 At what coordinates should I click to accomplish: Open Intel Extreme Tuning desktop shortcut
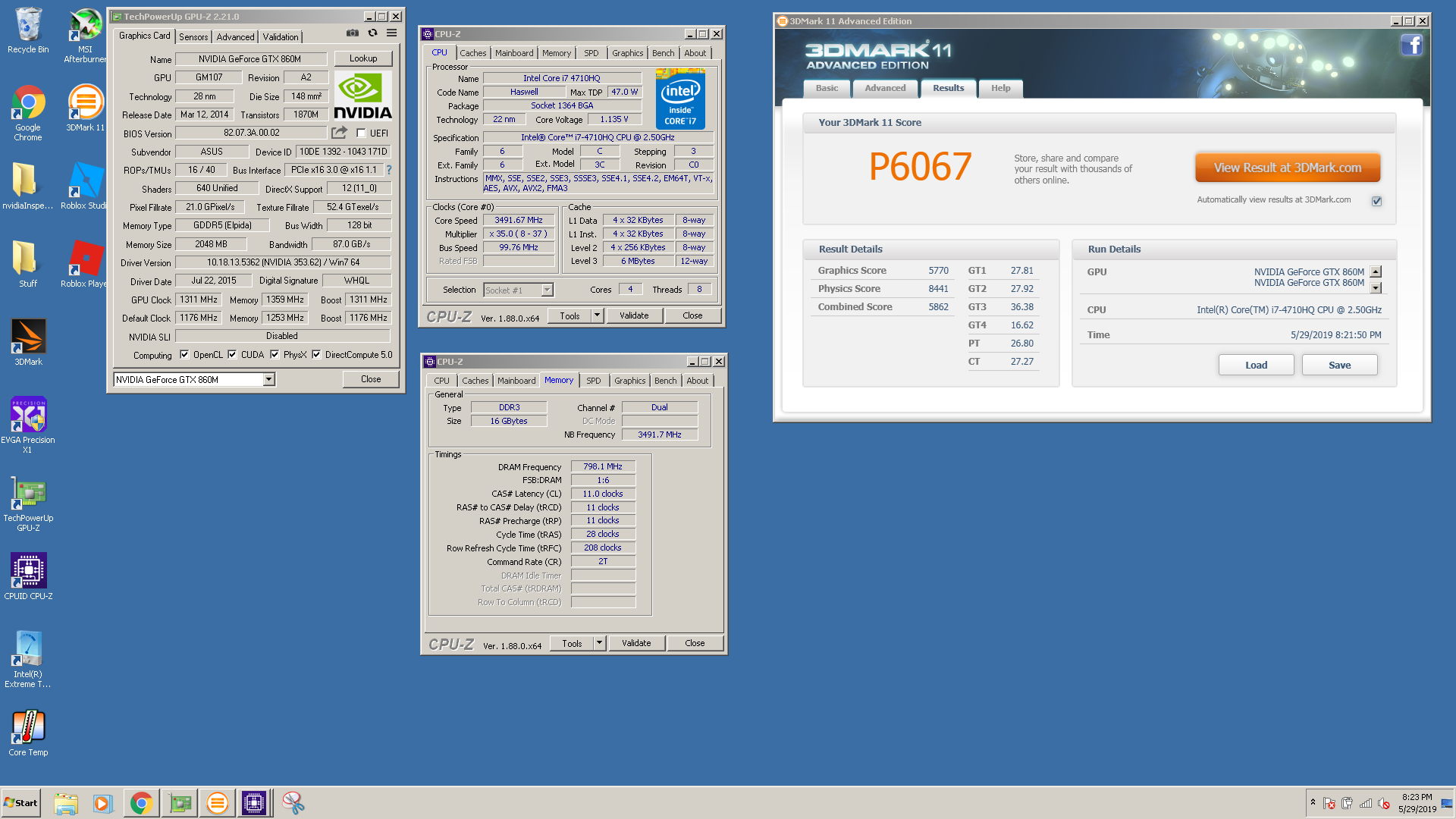[x=28, y=660]
